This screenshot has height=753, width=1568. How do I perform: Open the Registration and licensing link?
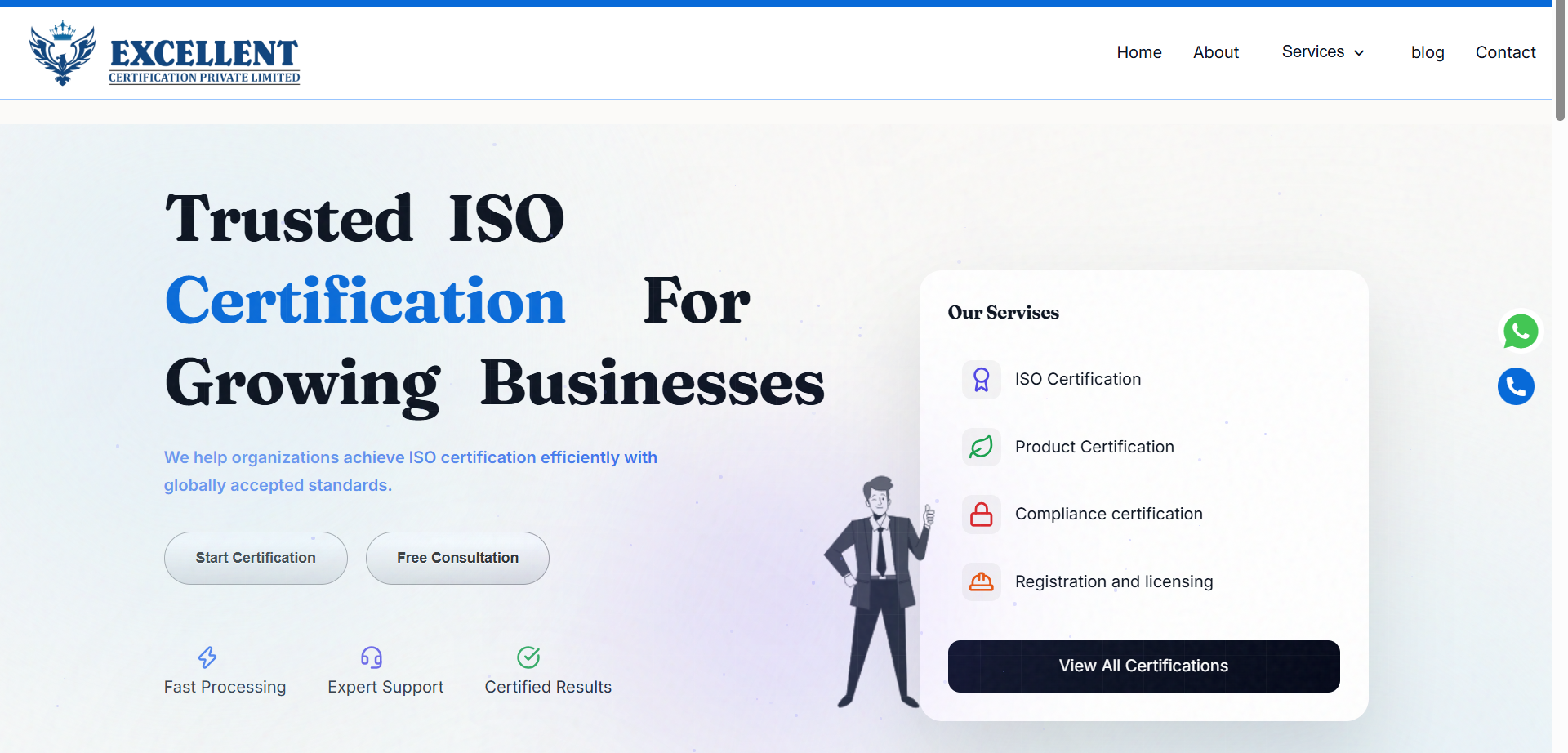point(1114,581)
